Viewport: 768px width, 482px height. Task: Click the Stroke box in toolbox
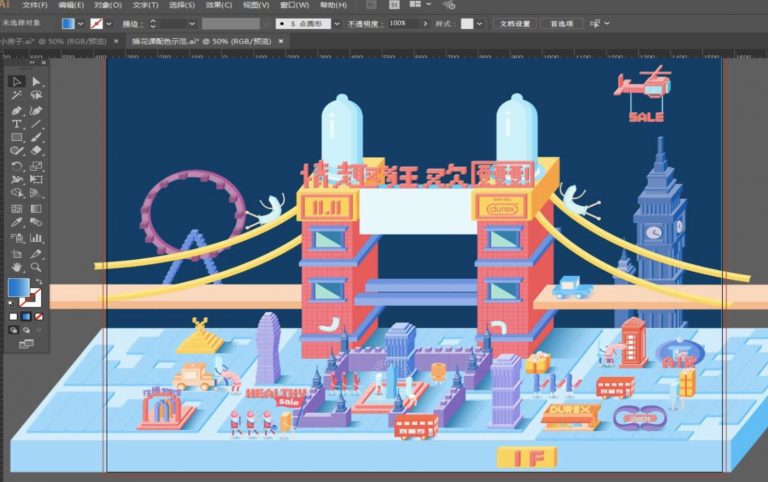point(33,298)
